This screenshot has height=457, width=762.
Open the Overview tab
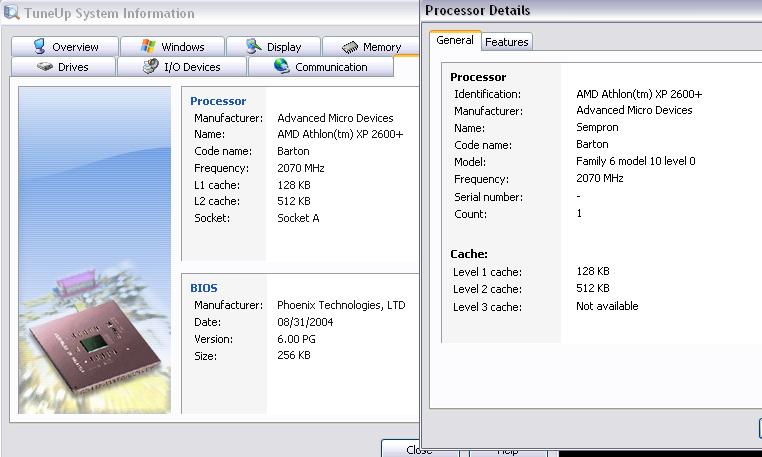coord(65,47)
